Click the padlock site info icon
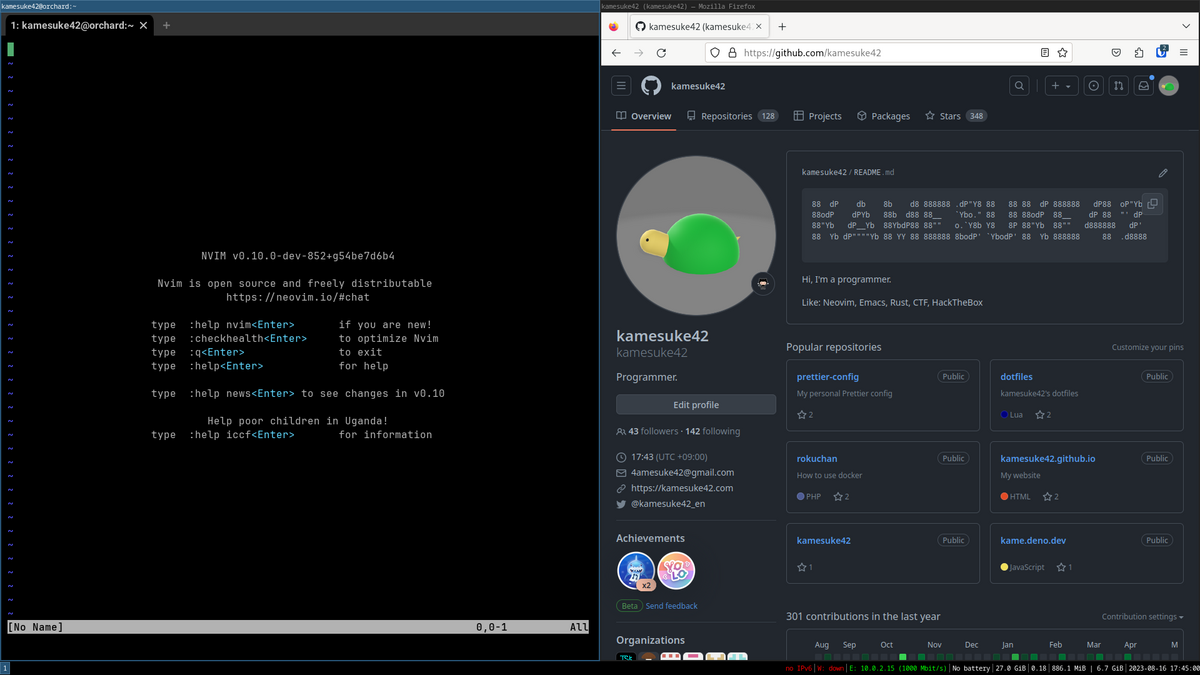Viewport: 1200px width, 675px height. (732, 52)
